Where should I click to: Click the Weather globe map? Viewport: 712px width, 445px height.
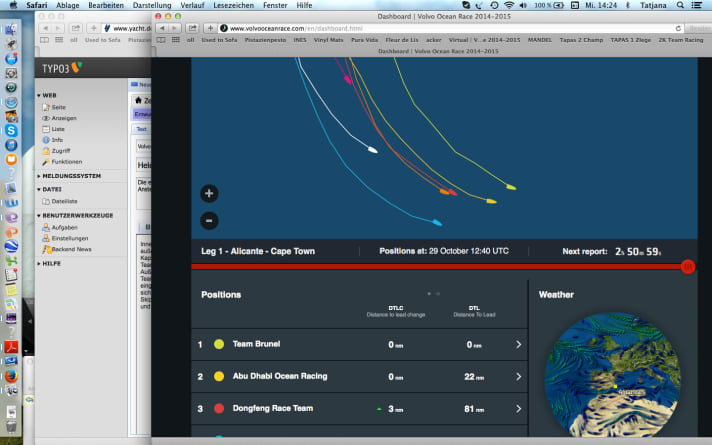[x=613, y=376]
